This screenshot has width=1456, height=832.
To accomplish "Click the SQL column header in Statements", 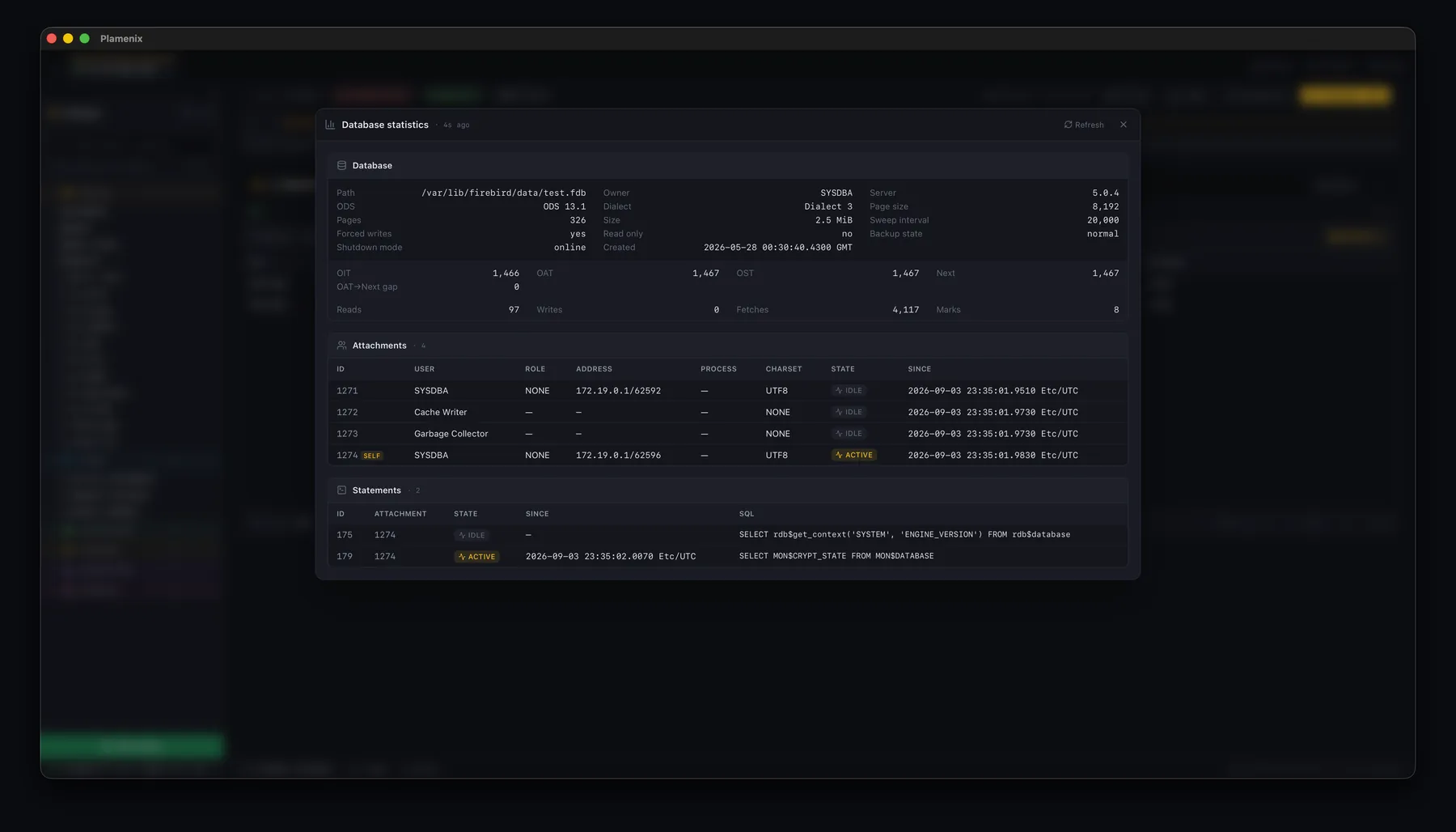I will click(747, 514).
